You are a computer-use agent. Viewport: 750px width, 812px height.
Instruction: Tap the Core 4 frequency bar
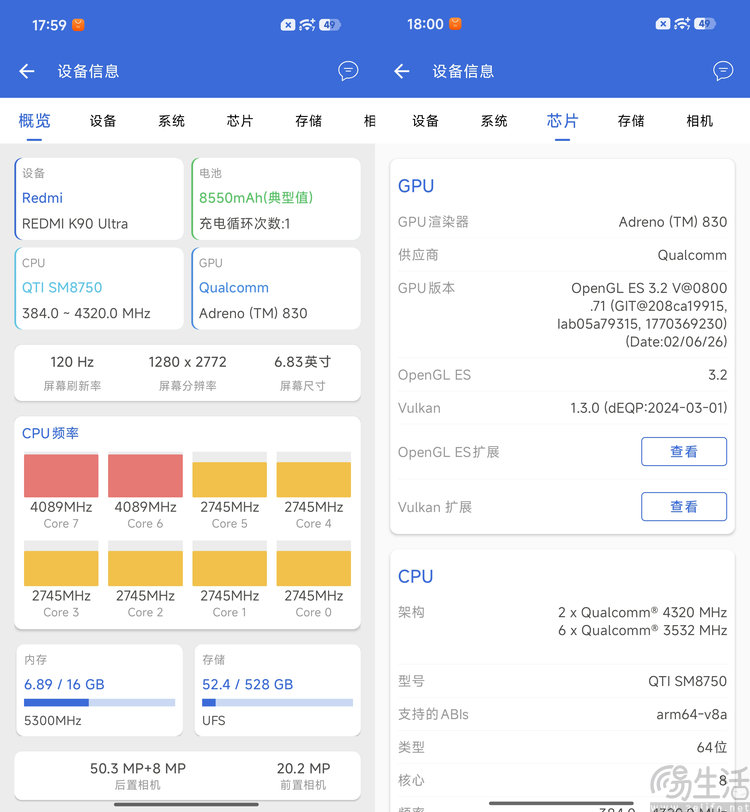point(314,475)
